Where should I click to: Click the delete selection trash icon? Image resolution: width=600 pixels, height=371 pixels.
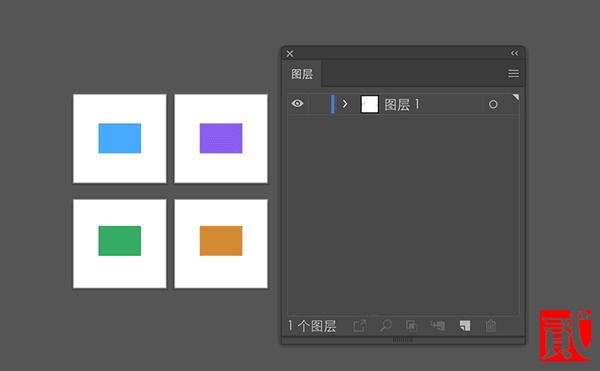491,326
